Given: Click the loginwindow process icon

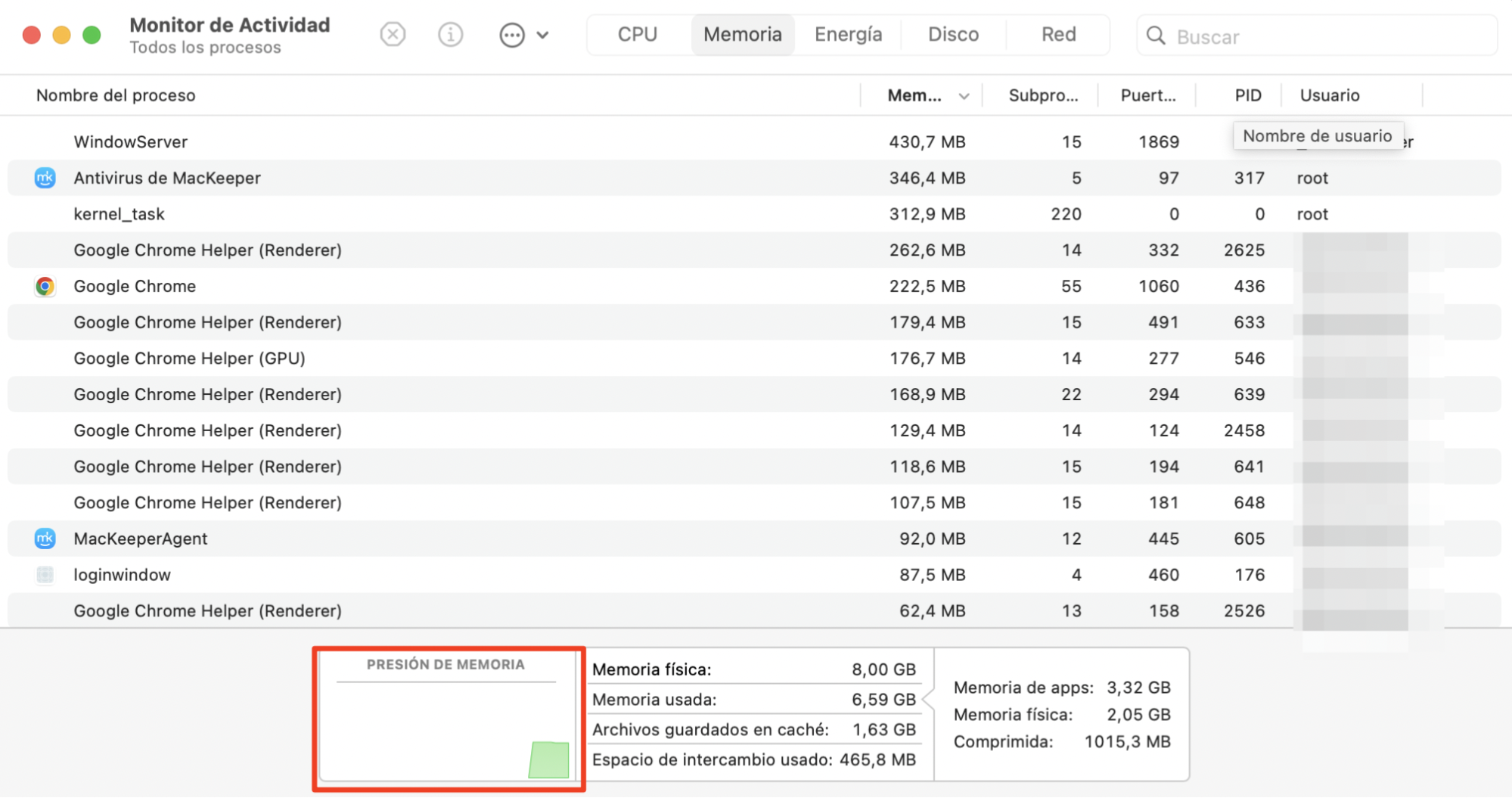Looking at the screenshot, I should coord(45,575).
